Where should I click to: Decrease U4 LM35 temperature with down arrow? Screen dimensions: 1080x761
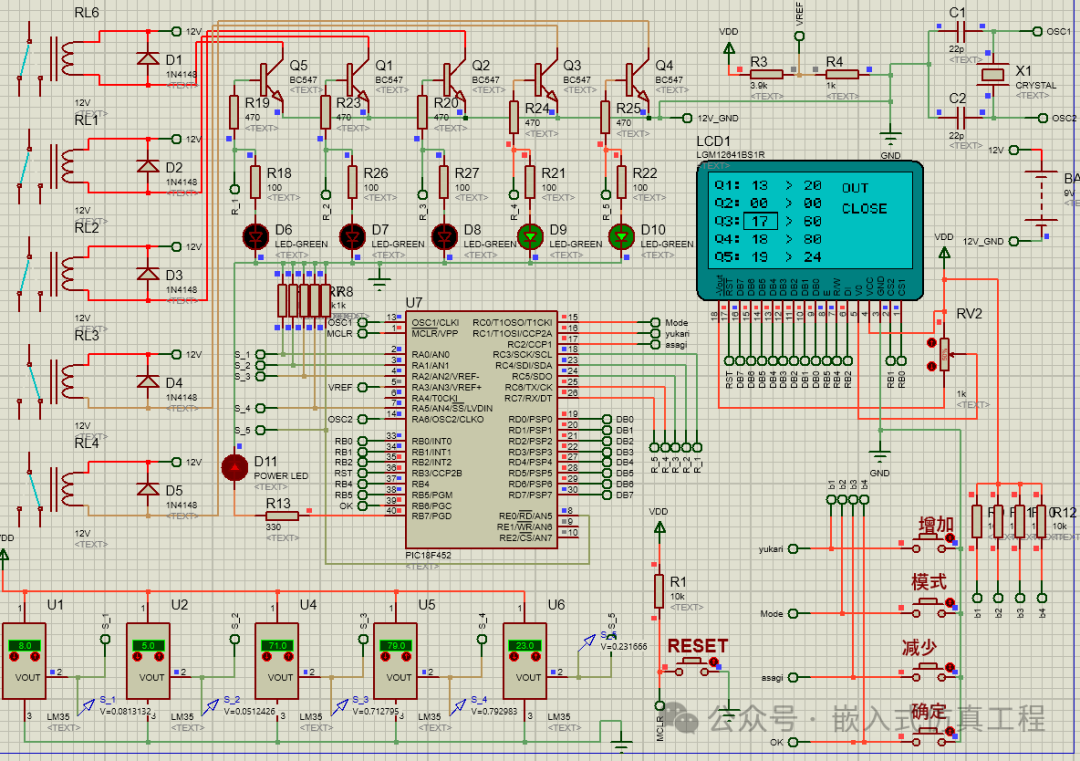tap(267, 657)
